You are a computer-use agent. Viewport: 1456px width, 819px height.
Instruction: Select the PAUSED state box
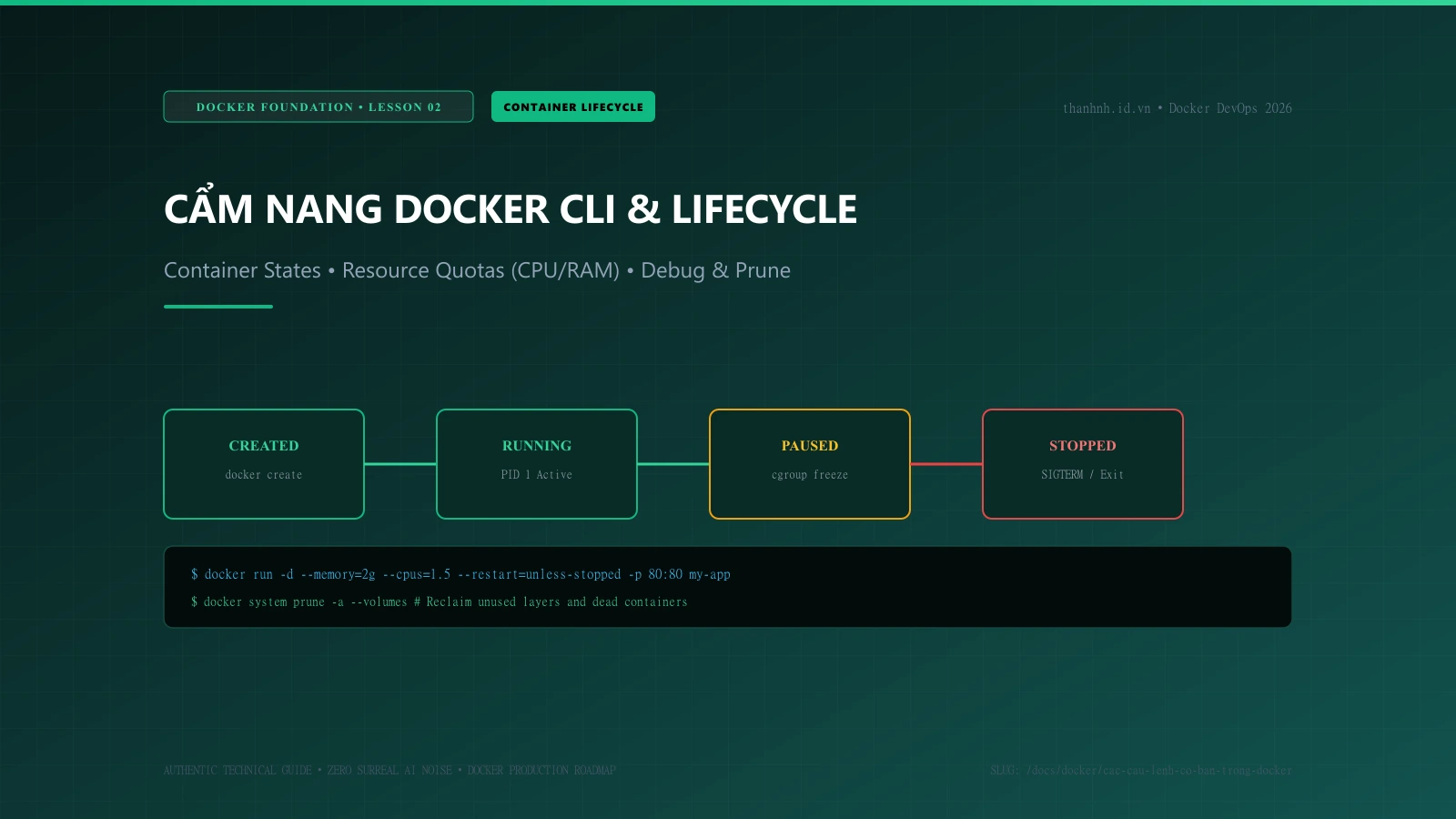[x=810, y=464]
